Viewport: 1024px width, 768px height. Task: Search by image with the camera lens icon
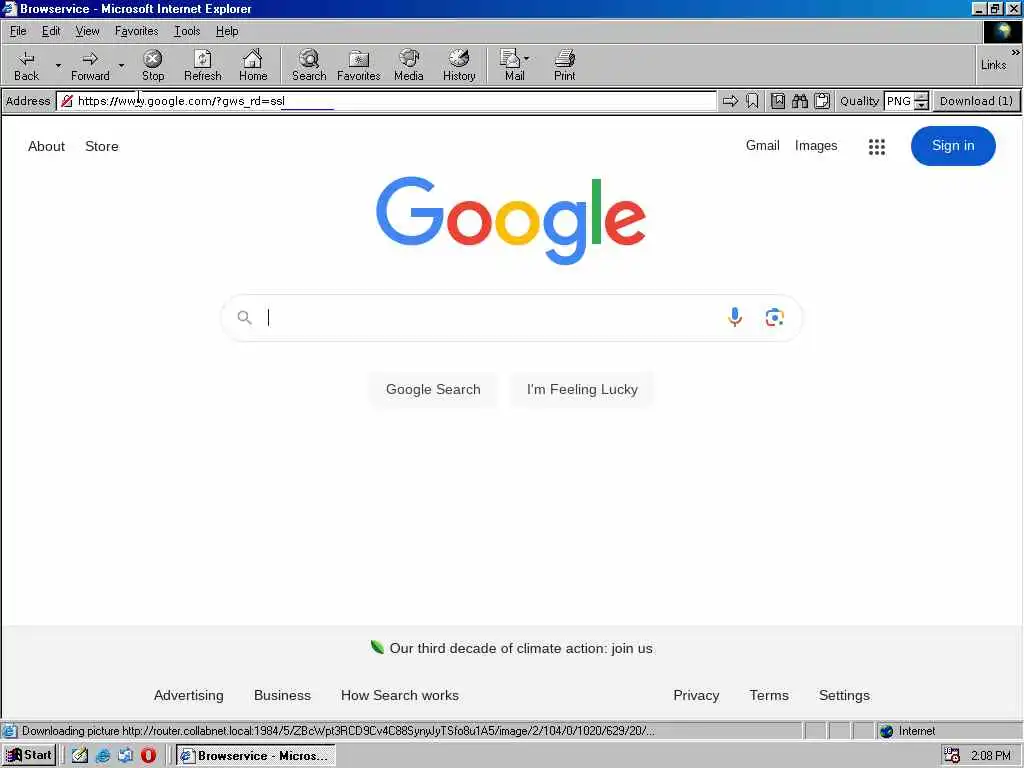tap(775, 317)
